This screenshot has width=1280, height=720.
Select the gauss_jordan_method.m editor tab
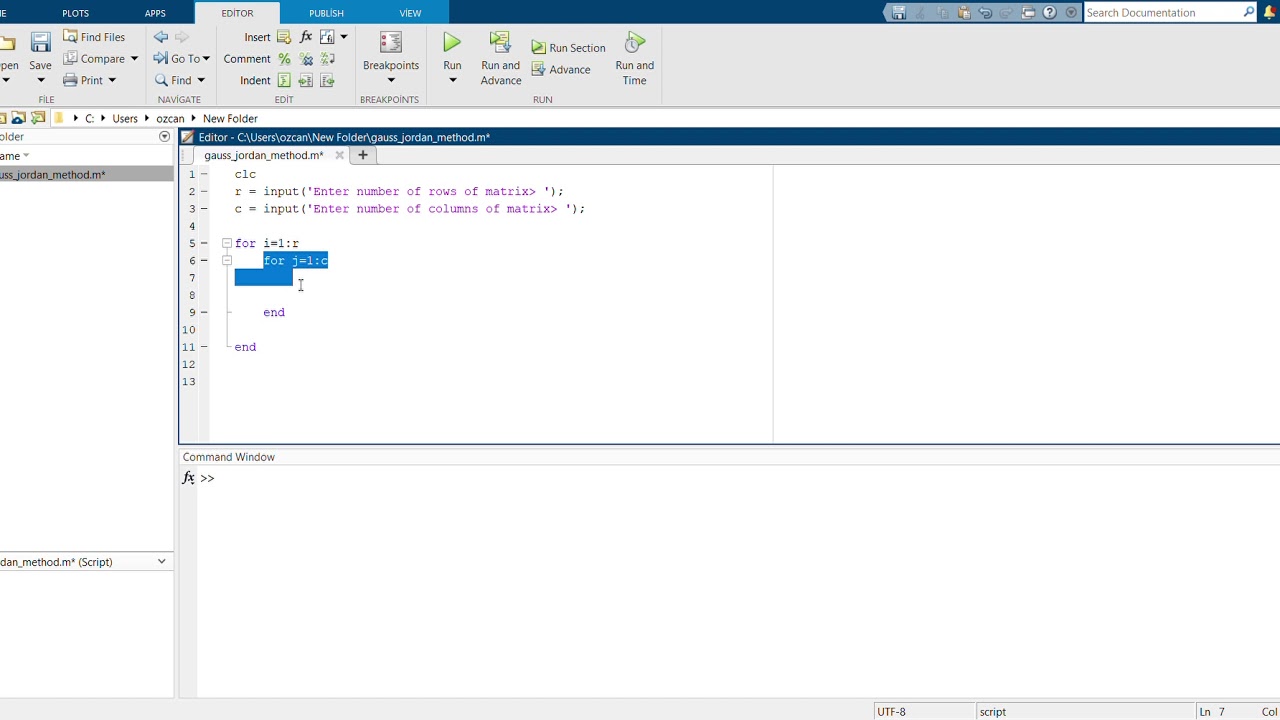[x=263, y=155]
